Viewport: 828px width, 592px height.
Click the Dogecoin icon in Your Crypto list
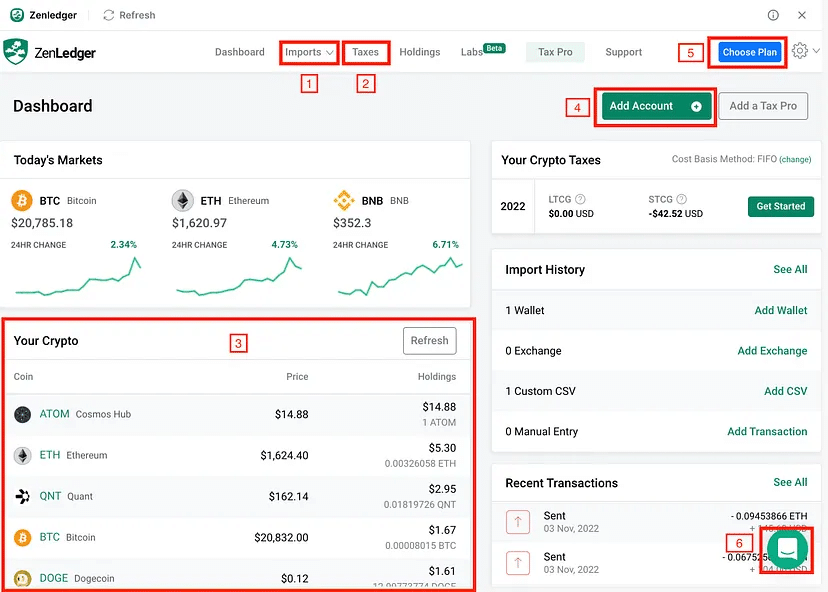click(x=22, y=577)
